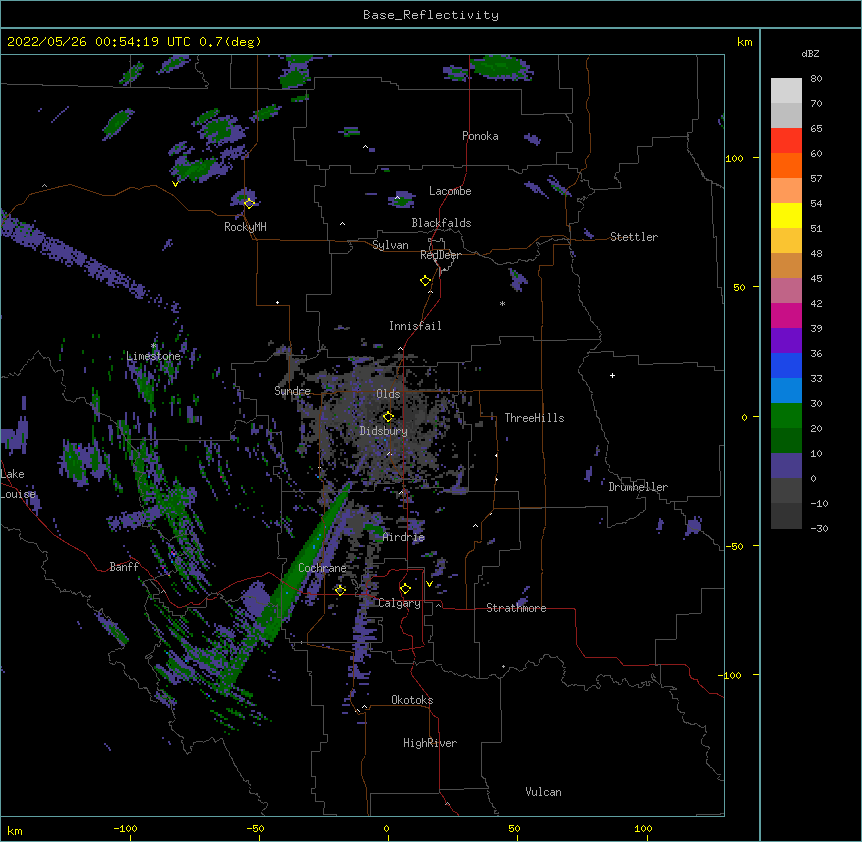Image resolution: width=862 pixels, height=842 pixels.
Task: Click the yellow diamond marker above Calgary
Action: tap(405, 589)
